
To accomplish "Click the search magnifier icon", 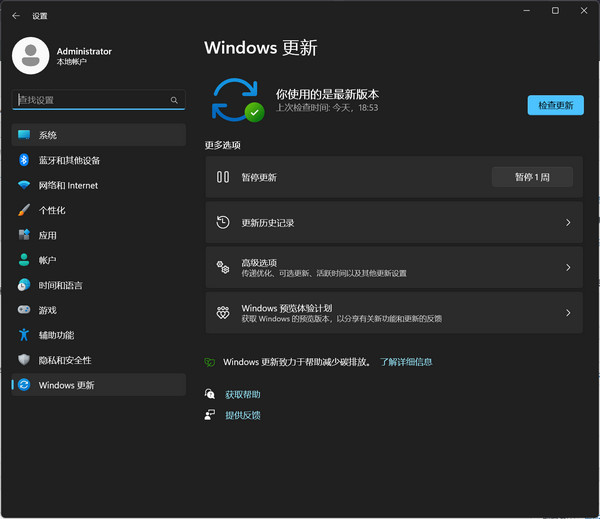I will tap(174, 100).
